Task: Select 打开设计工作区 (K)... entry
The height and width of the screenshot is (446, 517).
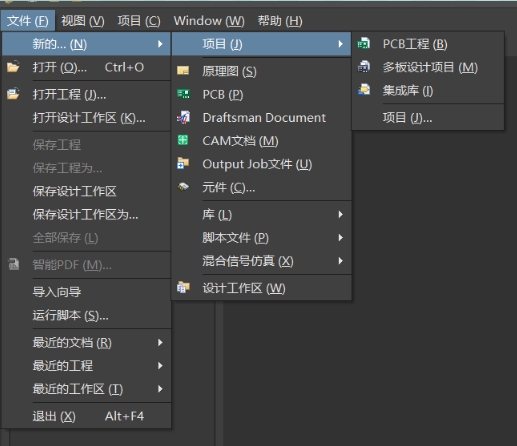Action: (86, 118)
